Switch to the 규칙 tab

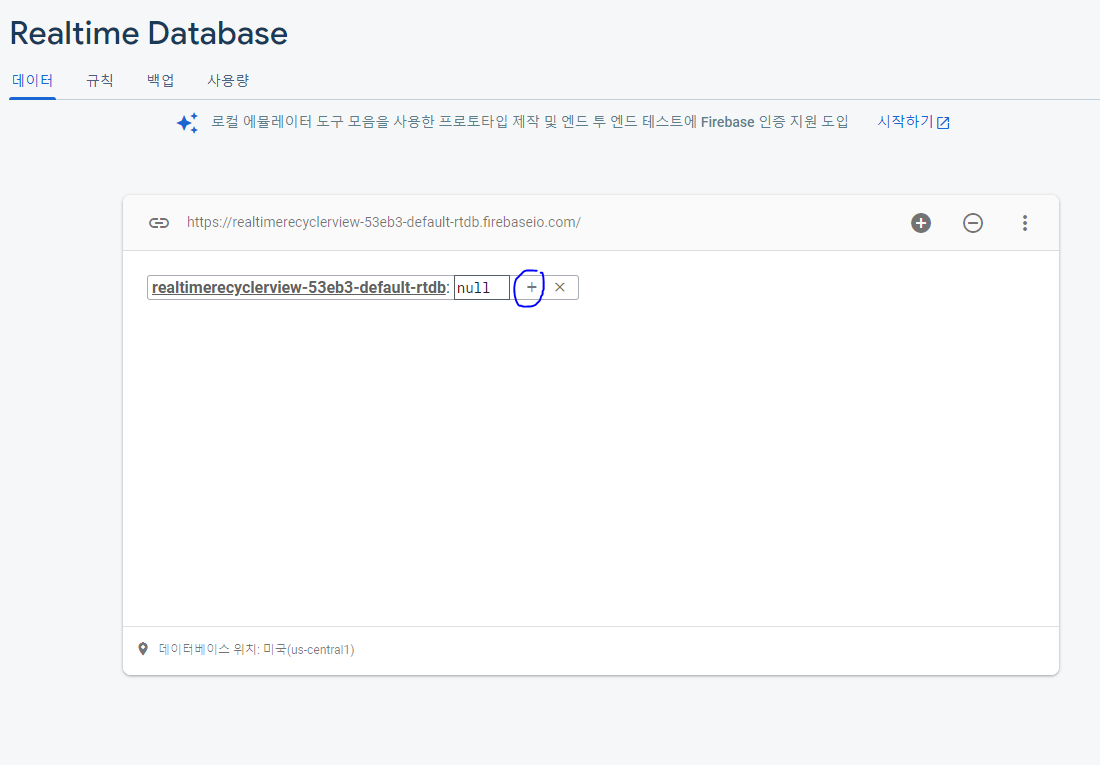coord(100,81)
